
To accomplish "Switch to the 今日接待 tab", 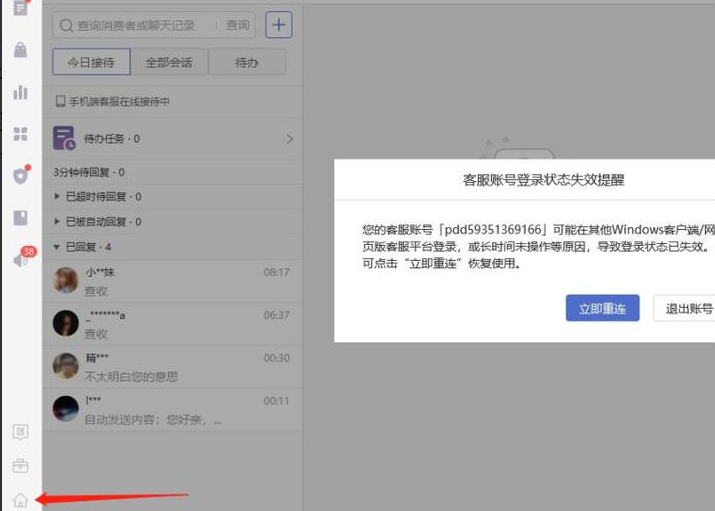I will (92, 62).
